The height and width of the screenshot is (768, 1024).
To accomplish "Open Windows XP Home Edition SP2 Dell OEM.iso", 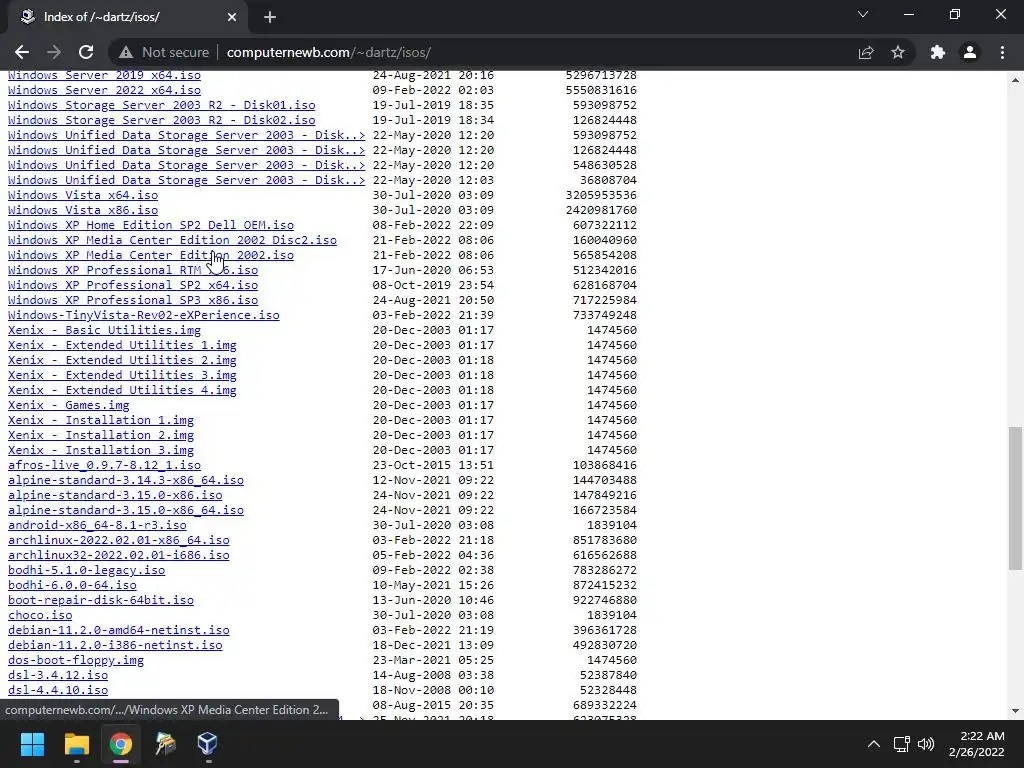I will 151,225.
